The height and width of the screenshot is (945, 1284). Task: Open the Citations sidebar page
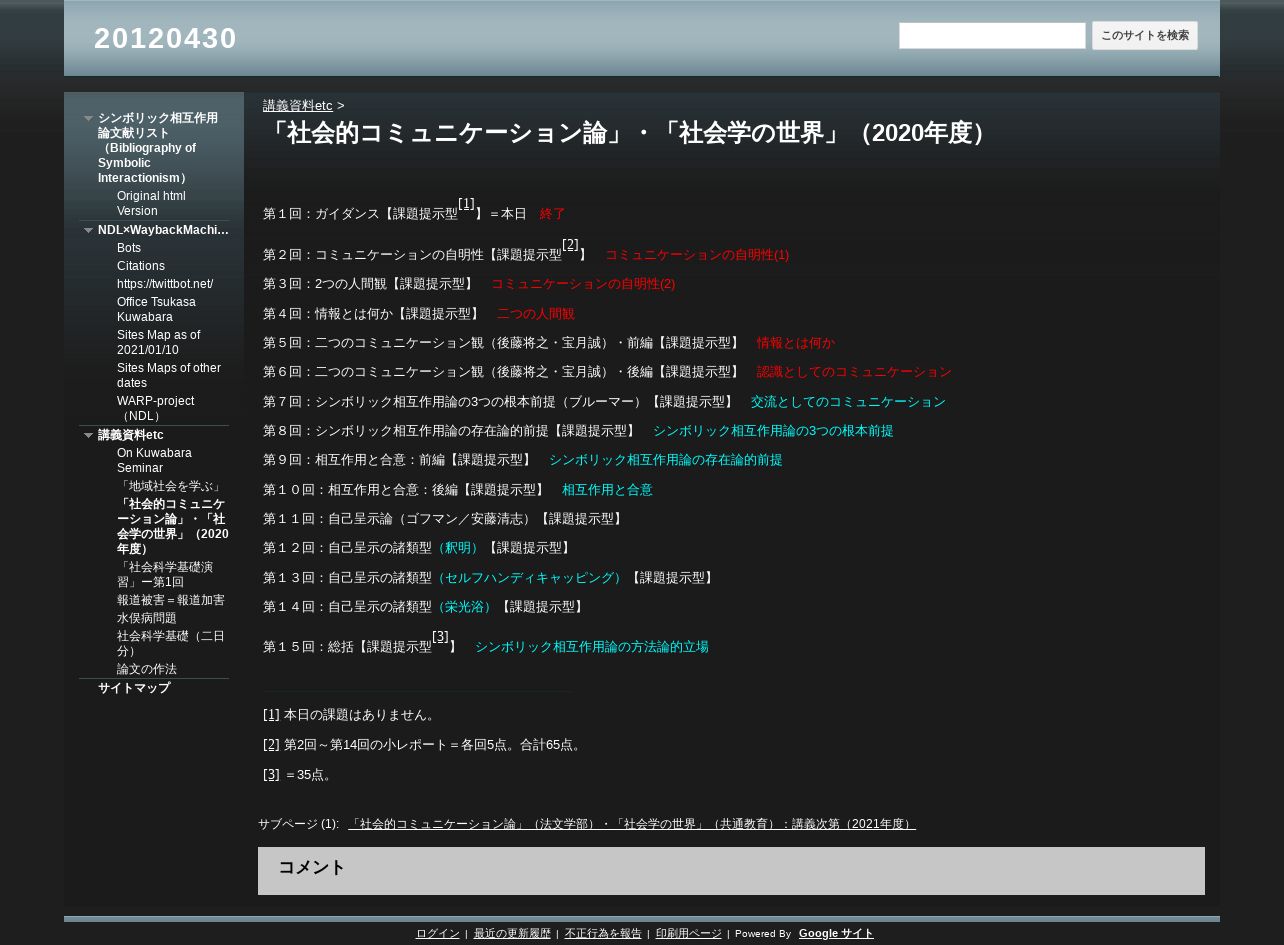(141, 266)
